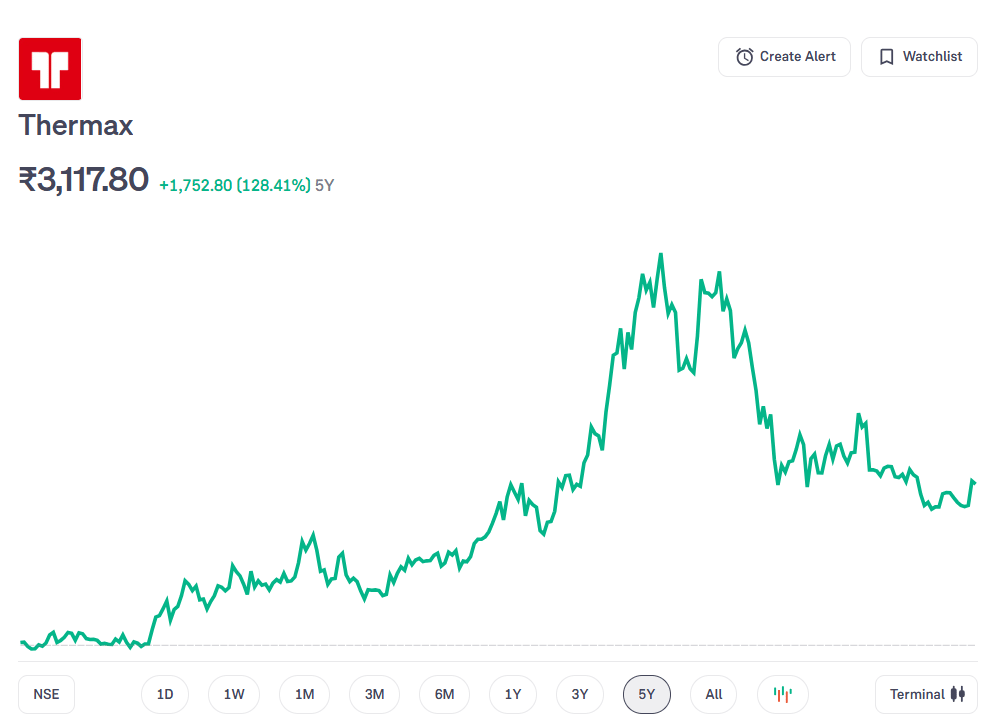
Task: Select the 1M time range
Action: [304, 694]
